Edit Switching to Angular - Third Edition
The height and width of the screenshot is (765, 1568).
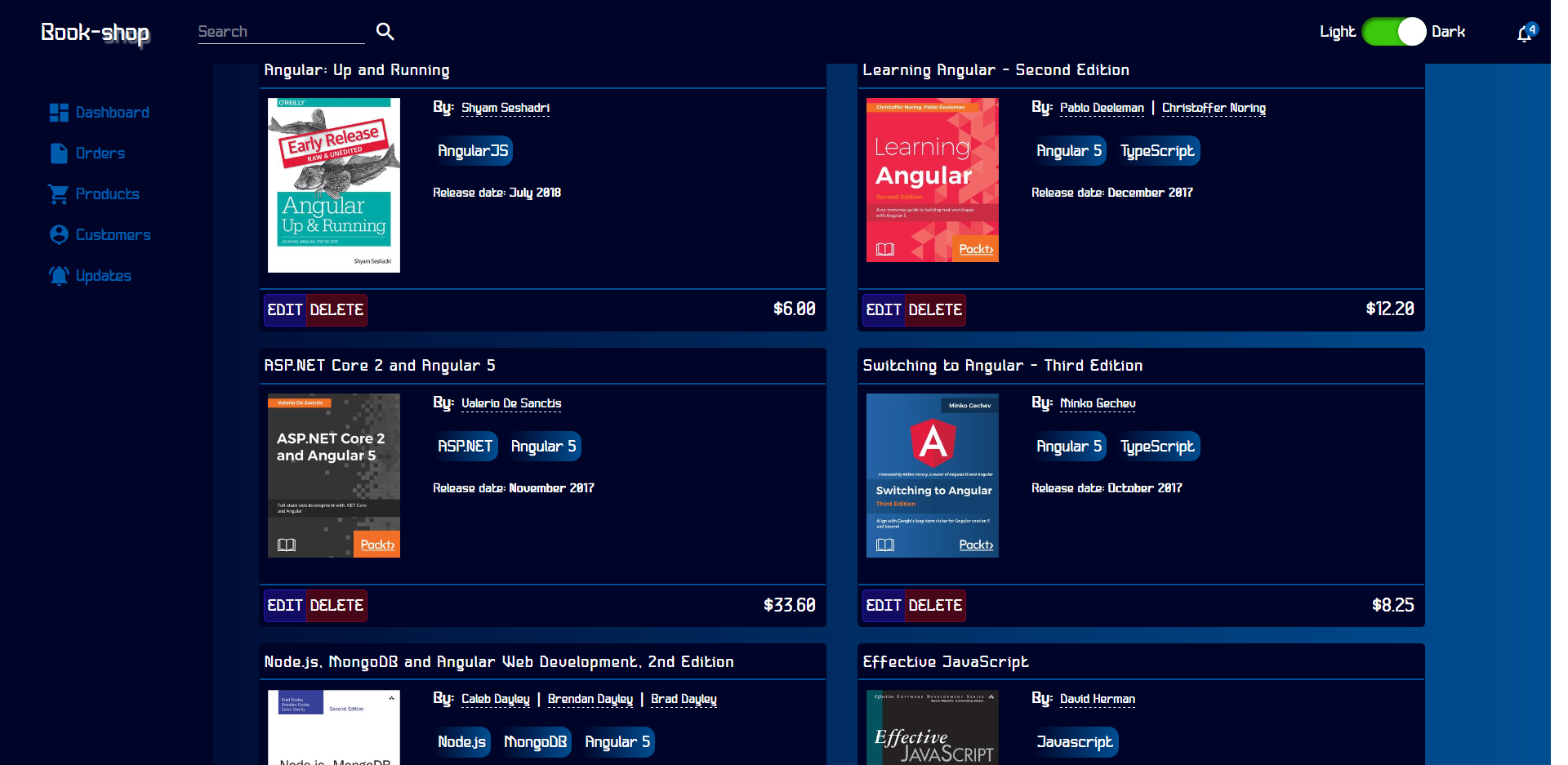pos(884,606)
